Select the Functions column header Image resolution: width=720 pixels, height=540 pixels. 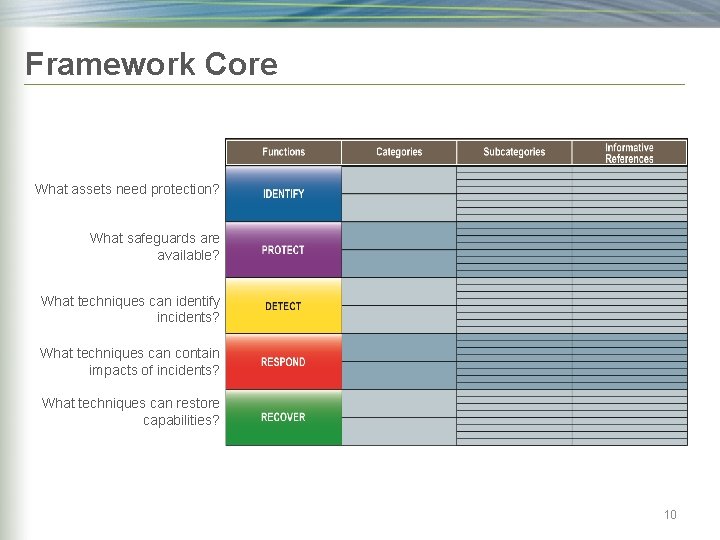(x=284, y=152)
